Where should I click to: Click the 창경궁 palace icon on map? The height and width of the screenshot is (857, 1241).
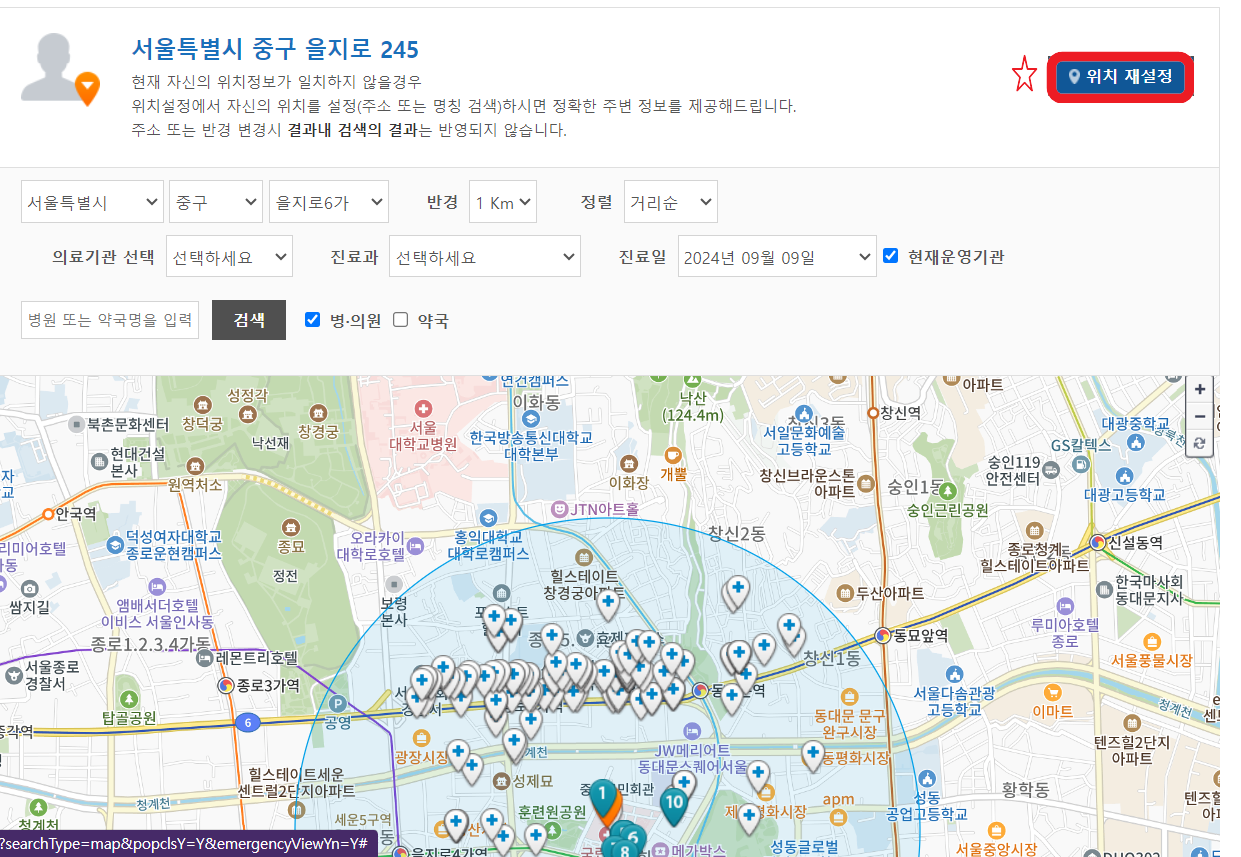click(x=318, y=411)
